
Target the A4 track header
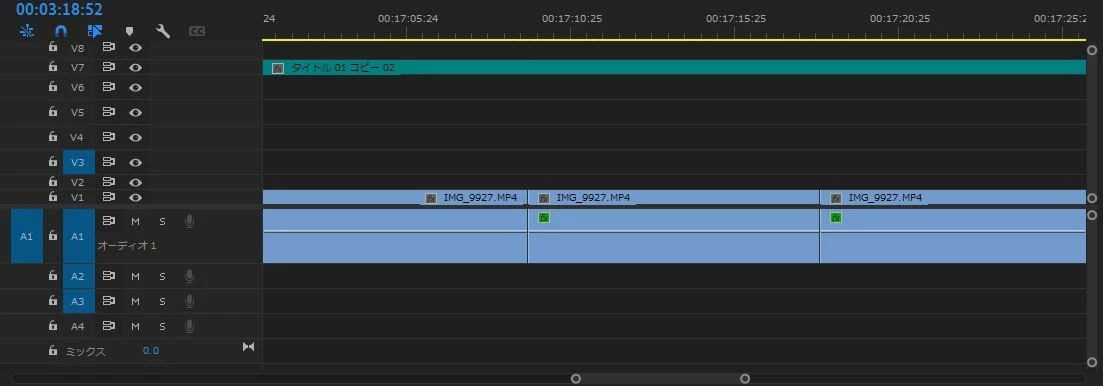point(78,326)
